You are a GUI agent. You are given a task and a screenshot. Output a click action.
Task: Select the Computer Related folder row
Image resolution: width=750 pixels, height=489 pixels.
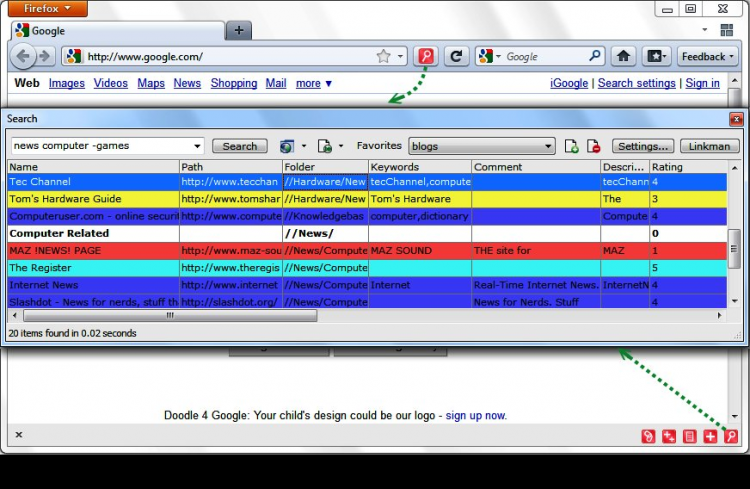(x=367, y=233)
